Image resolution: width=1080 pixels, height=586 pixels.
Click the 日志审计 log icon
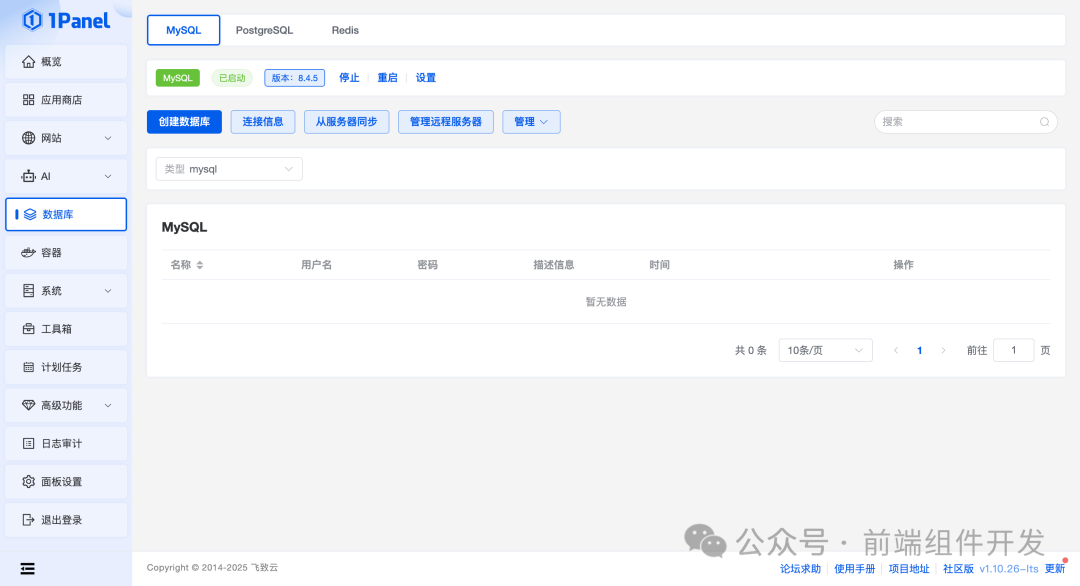point(28,443)
